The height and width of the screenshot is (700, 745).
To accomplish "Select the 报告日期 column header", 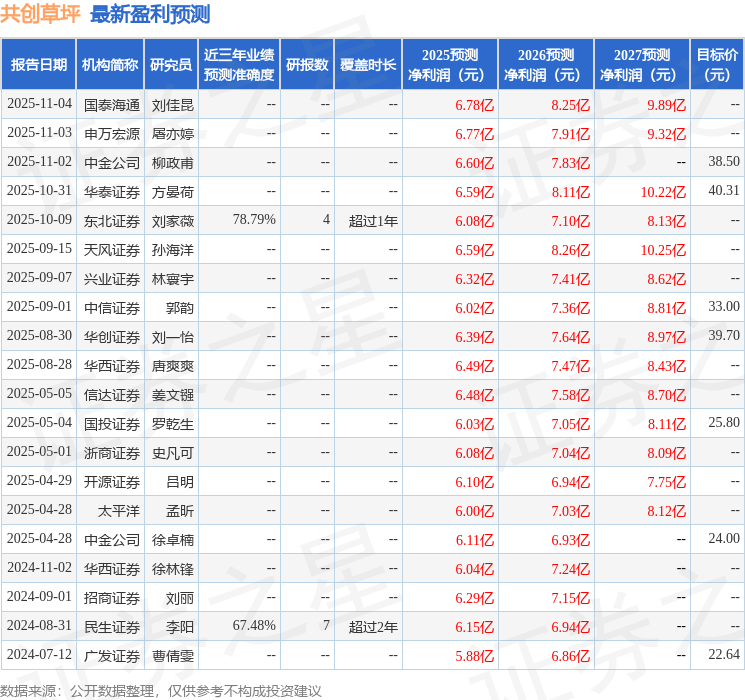I will tap(38, 65).
